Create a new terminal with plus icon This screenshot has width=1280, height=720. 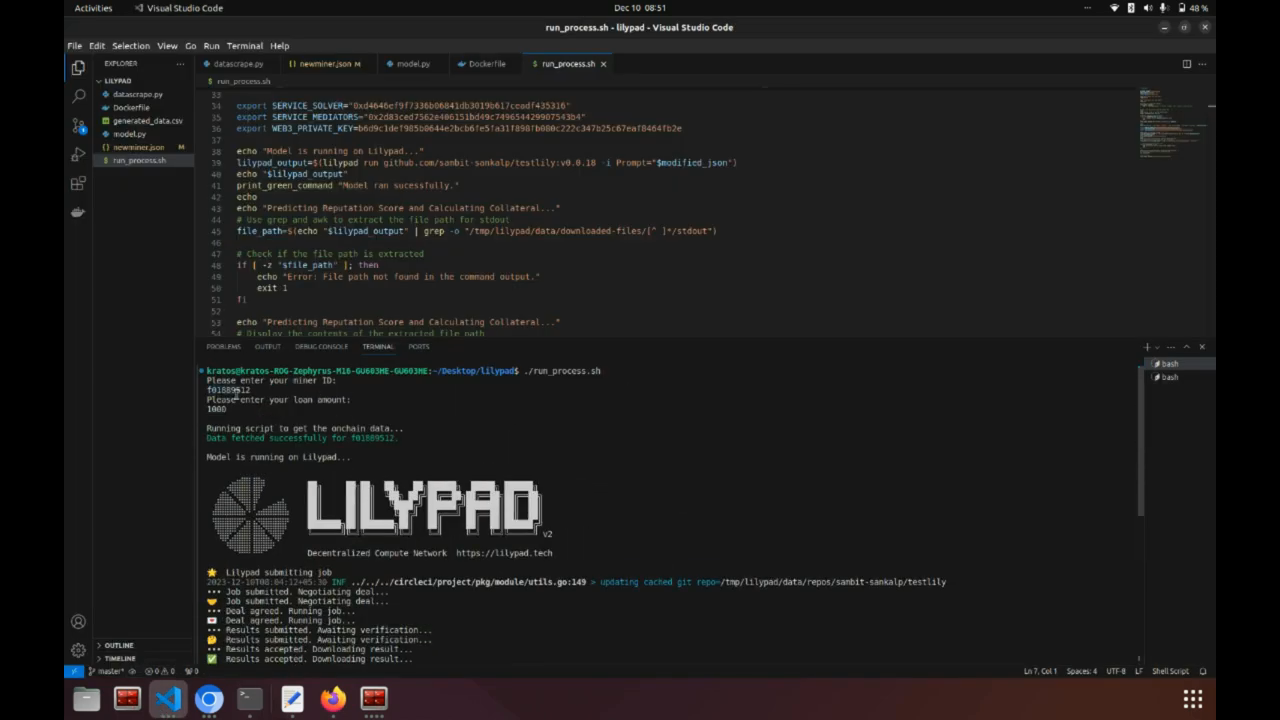[x=1147, y=347]
